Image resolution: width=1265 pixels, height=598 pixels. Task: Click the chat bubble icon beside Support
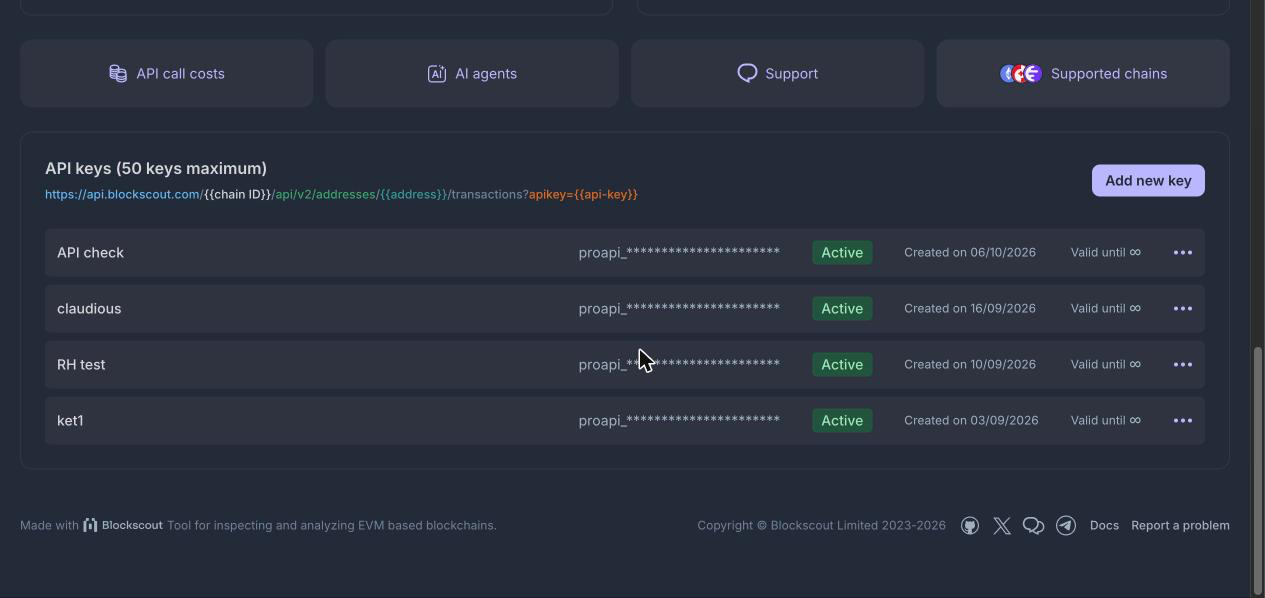pos(747,73)
